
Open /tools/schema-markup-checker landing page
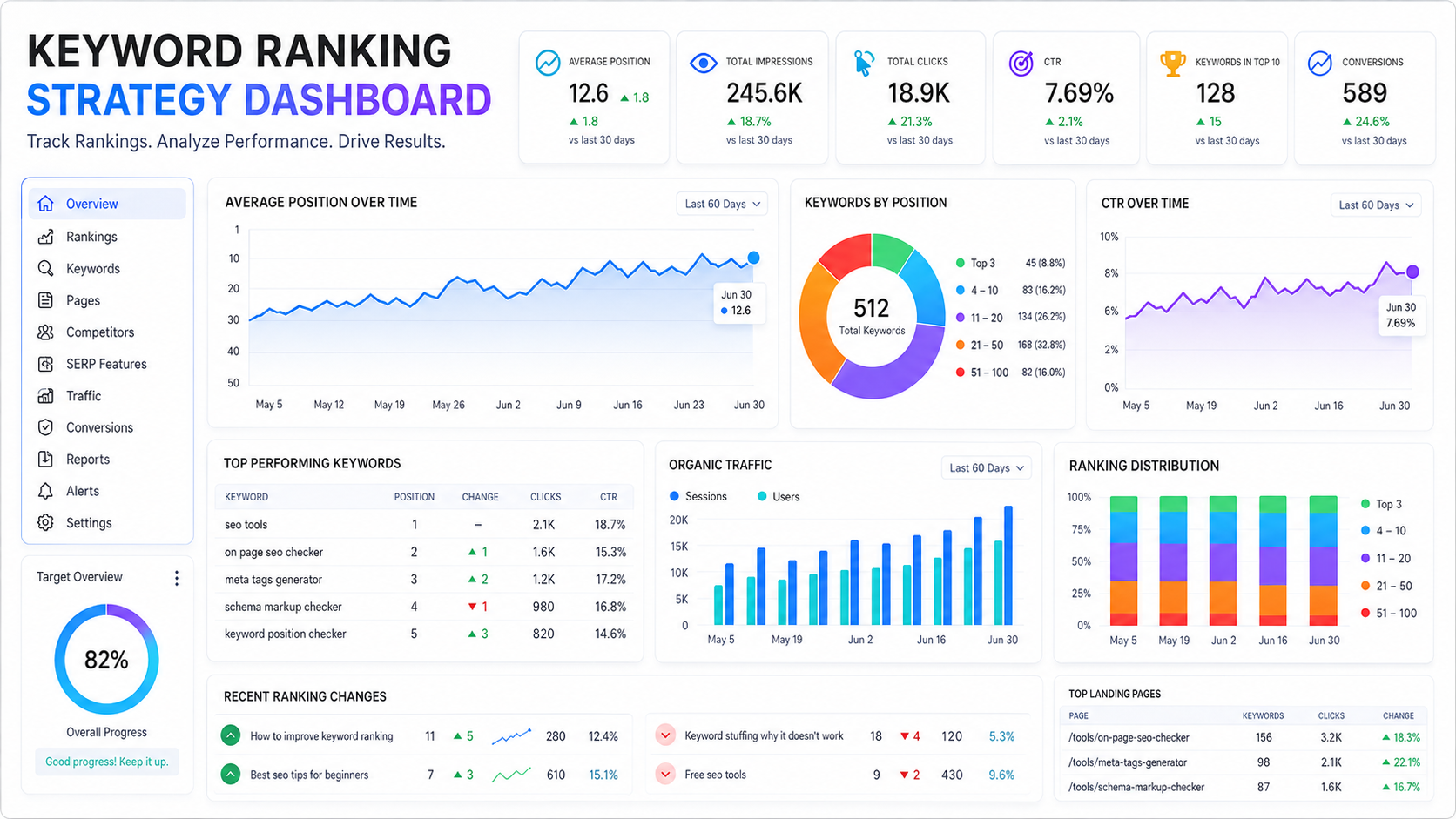1136,787
